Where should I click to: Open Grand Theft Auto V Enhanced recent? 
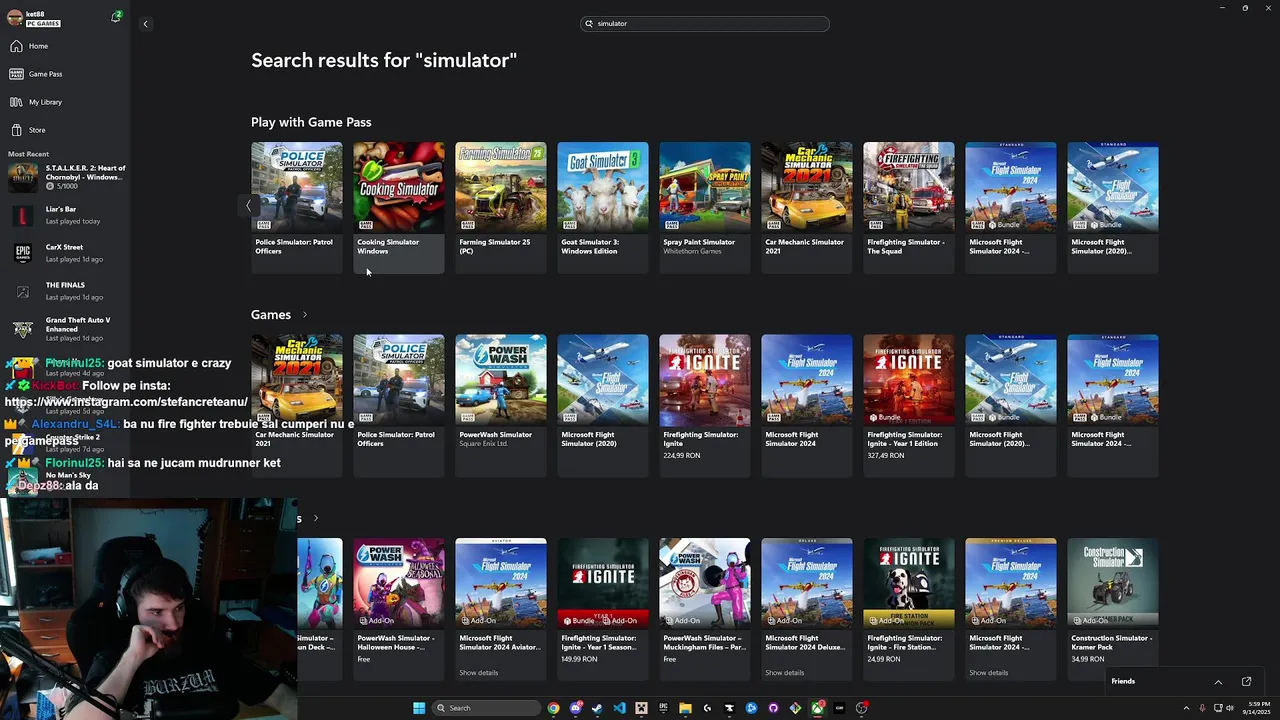coord(65,329)
